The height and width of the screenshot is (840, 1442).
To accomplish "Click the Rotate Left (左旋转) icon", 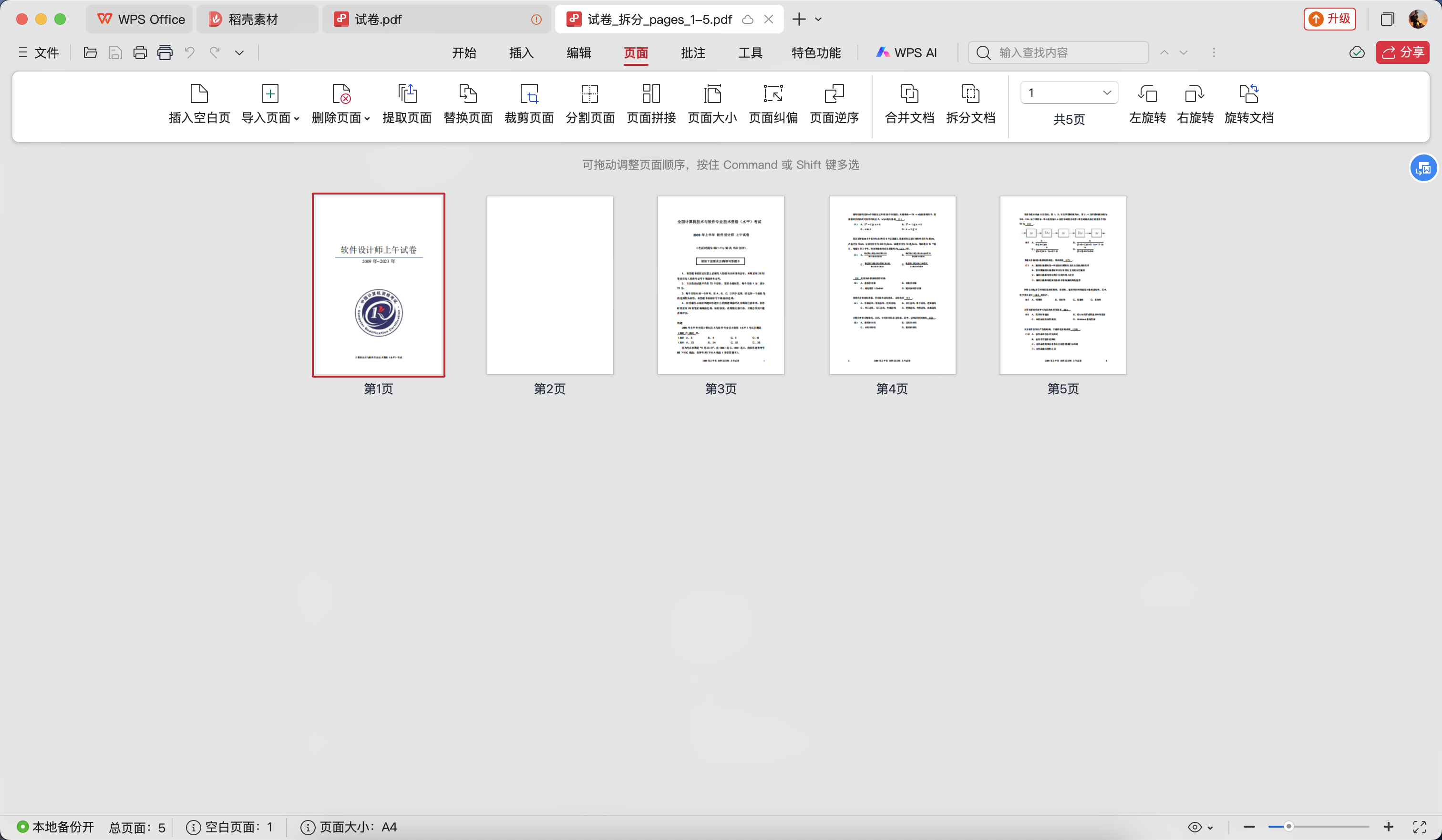I will click(1147, 94).
